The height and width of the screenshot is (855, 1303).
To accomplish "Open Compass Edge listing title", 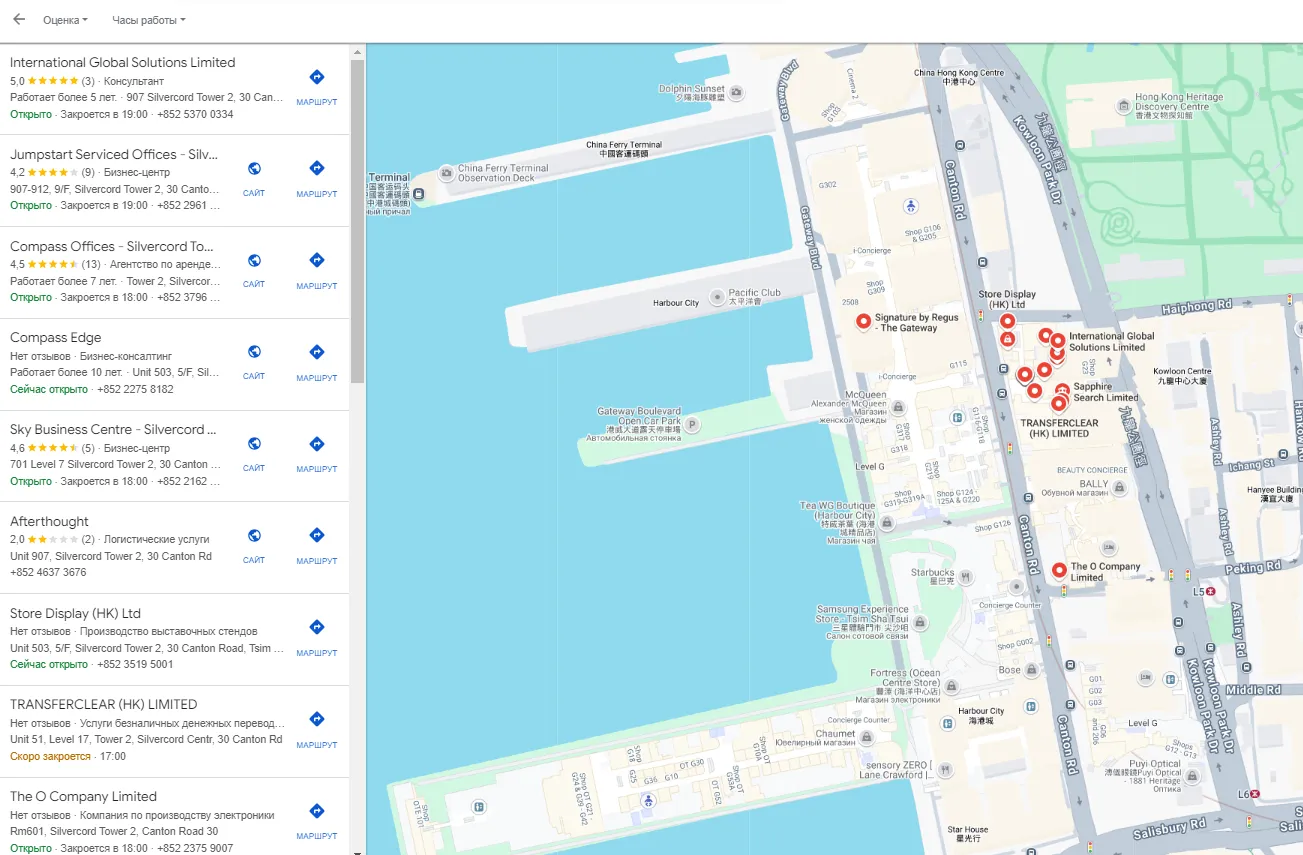I will (56, 338).
